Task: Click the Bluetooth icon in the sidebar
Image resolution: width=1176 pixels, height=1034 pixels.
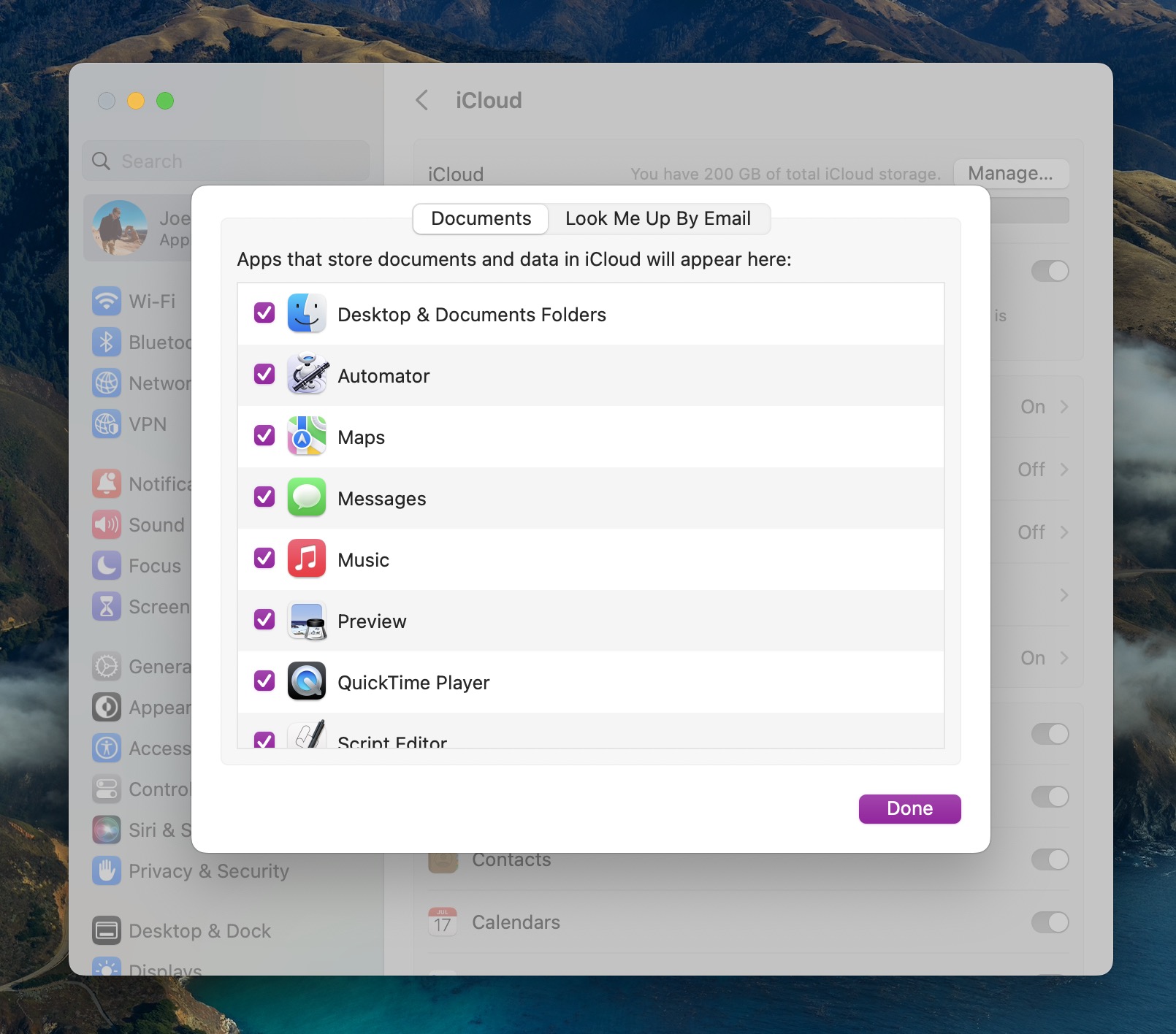Action: click(107, 342)
